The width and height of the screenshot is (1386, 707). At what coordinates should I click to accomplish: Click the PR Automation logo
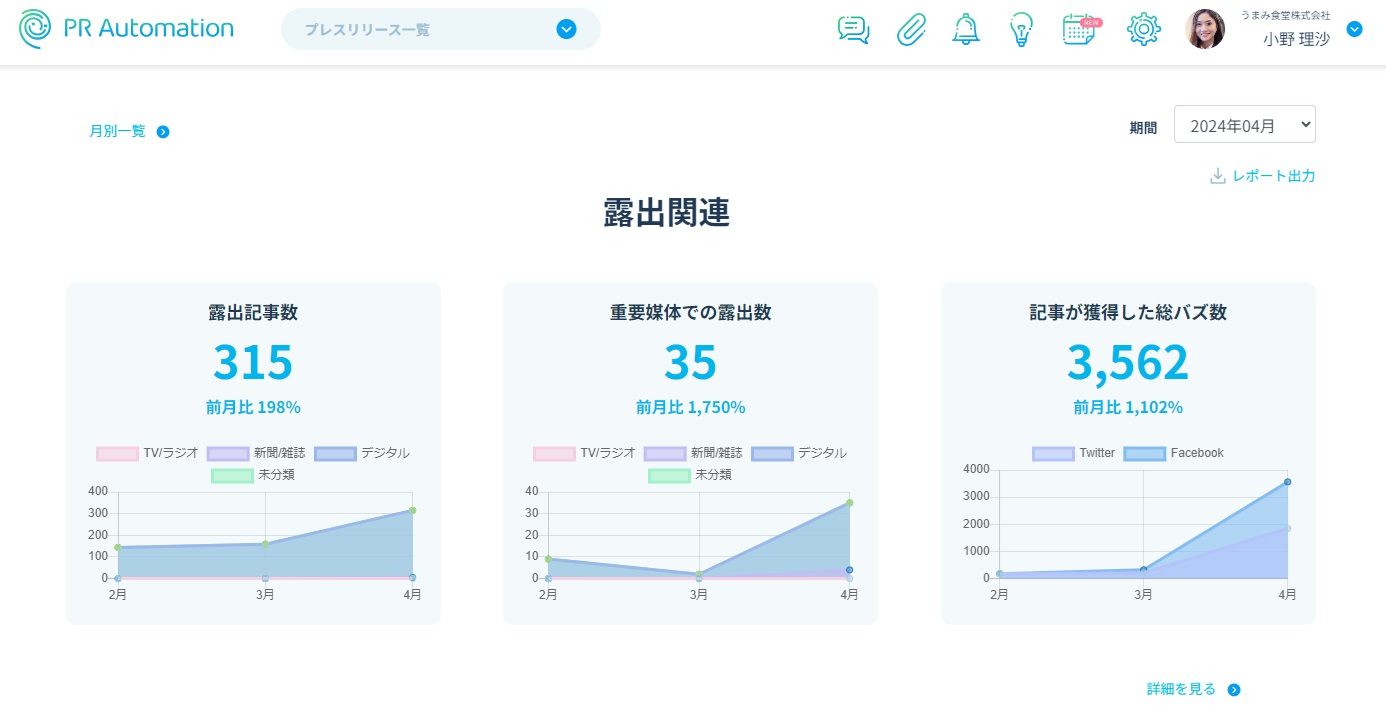tap(126, 29)
